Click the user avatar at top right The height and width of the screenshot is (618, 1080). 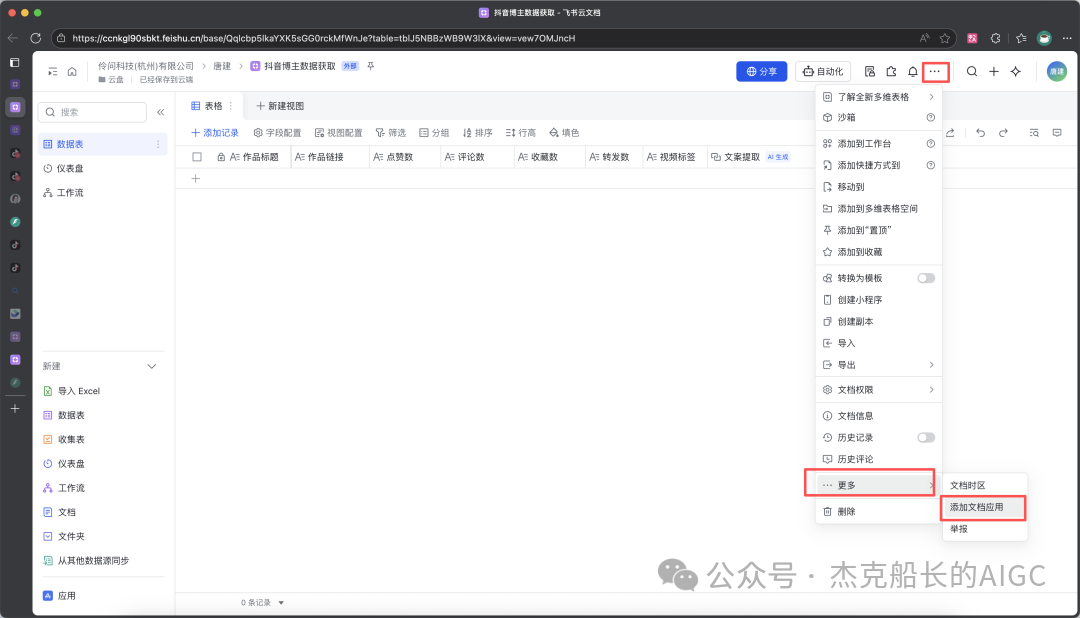1057,72
